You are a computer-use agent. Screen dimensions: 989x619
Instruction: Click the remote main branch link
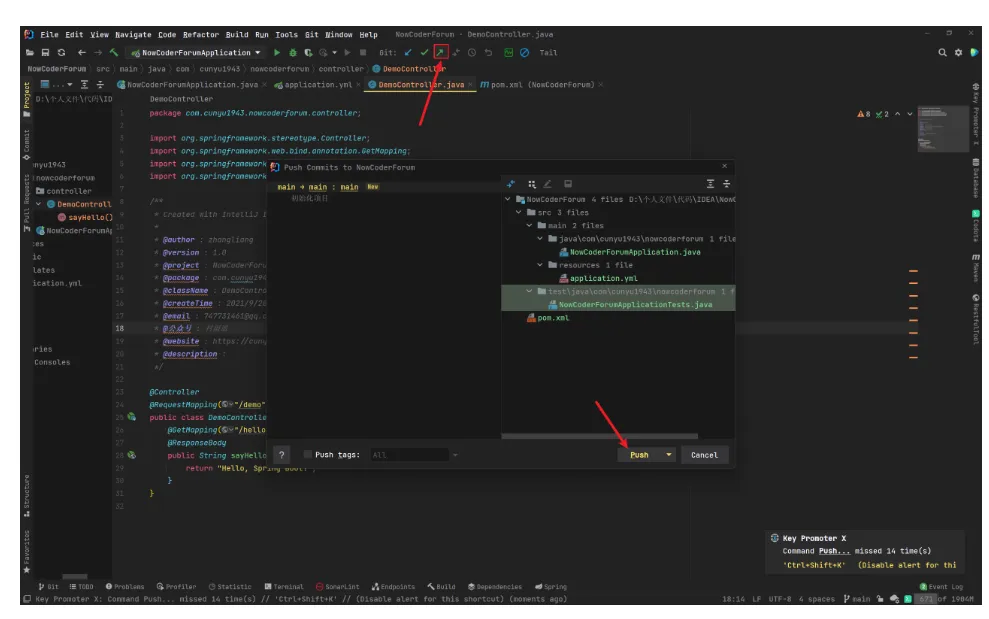[349, 187]
